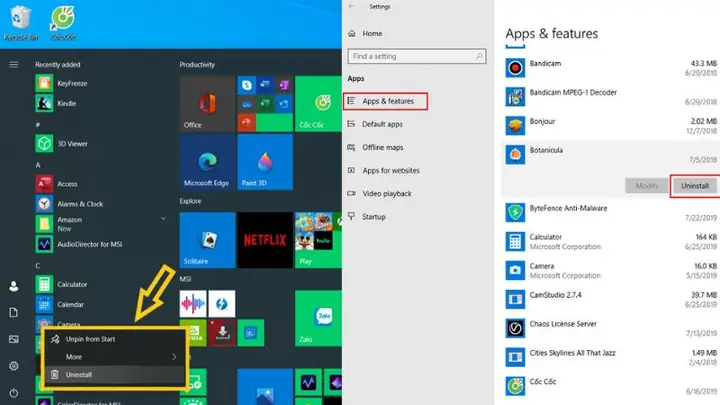Open 3D Viewer app in Start list
This screenshot has width=720, height=405.
click(x=62, y=144)
